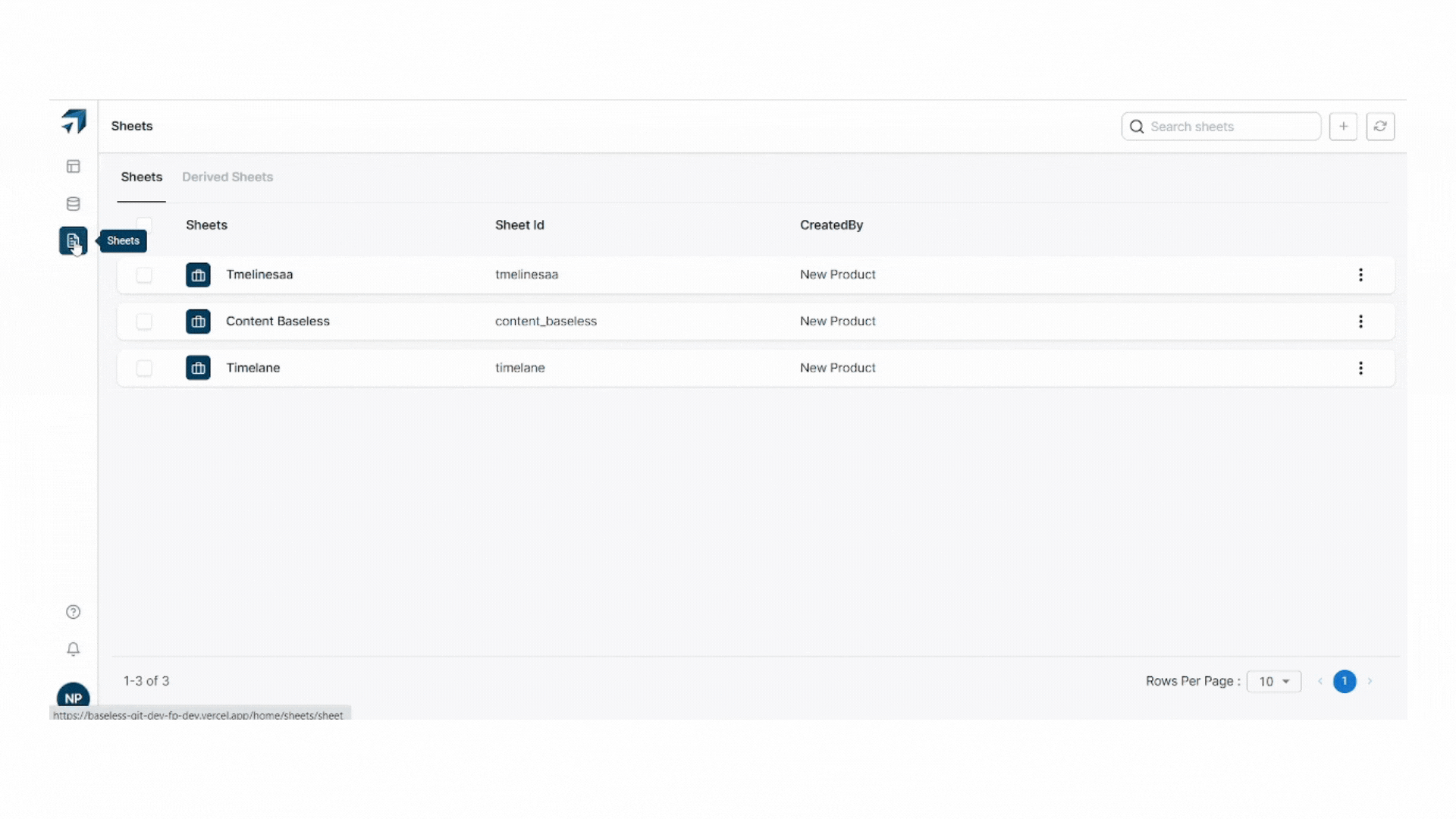Select the Sheets tab
This screenshot has height=819, width=1456.
coord(141,176)
